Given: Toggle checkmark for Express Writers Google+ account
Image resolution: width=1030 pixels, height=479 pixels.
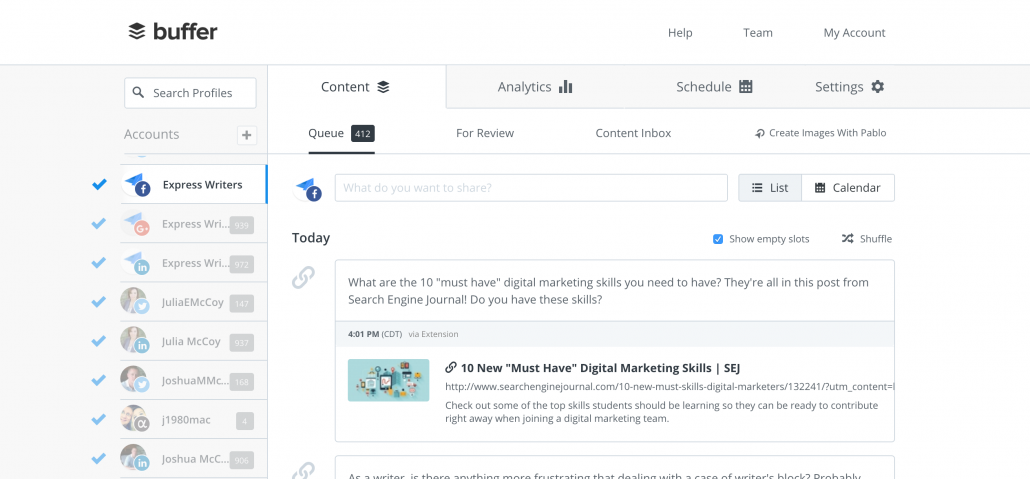Looking at the screenshot, I should point(99,224).
